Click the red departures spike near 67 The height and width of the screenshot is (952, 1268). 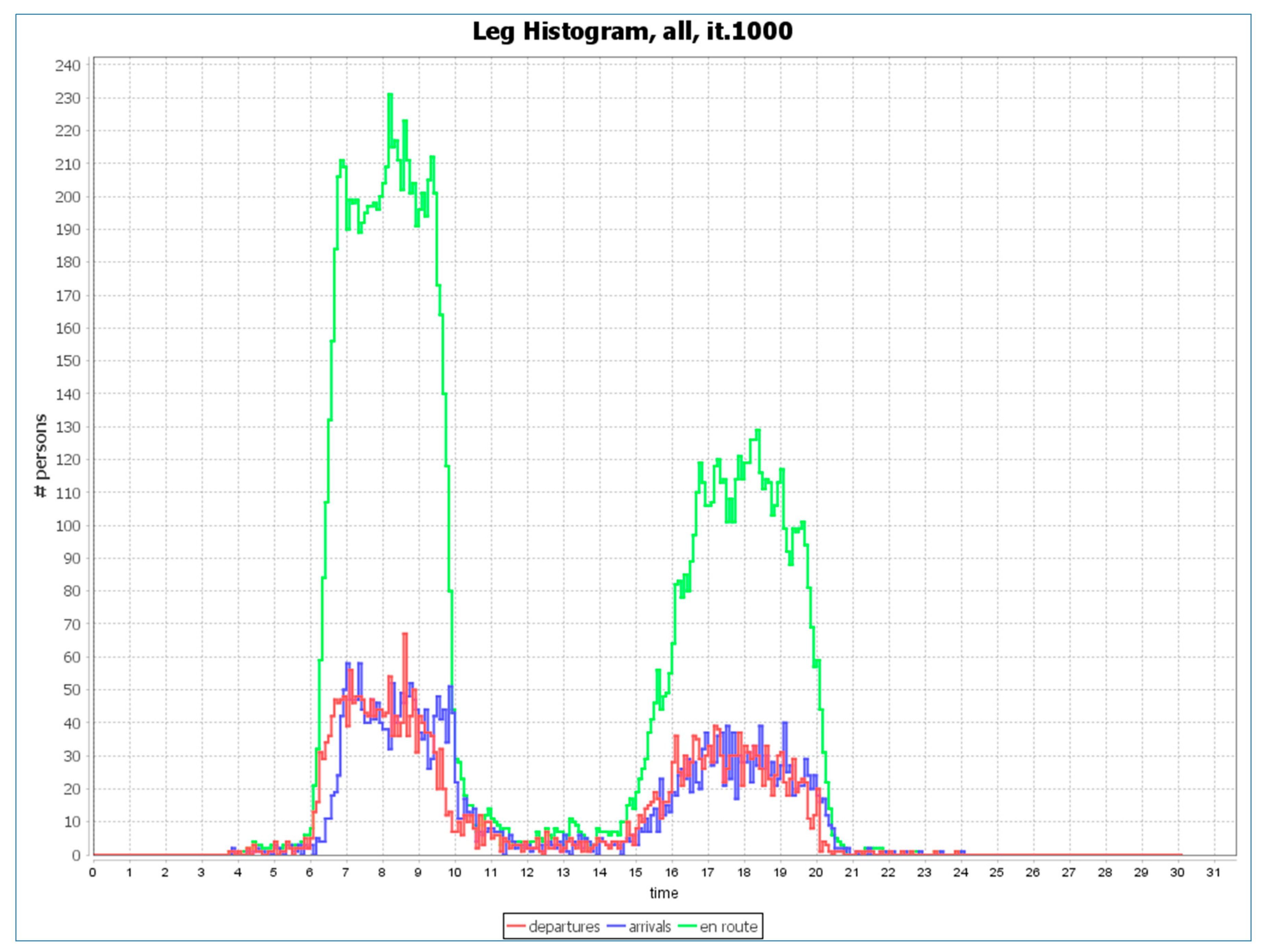[x=405, y=635]
